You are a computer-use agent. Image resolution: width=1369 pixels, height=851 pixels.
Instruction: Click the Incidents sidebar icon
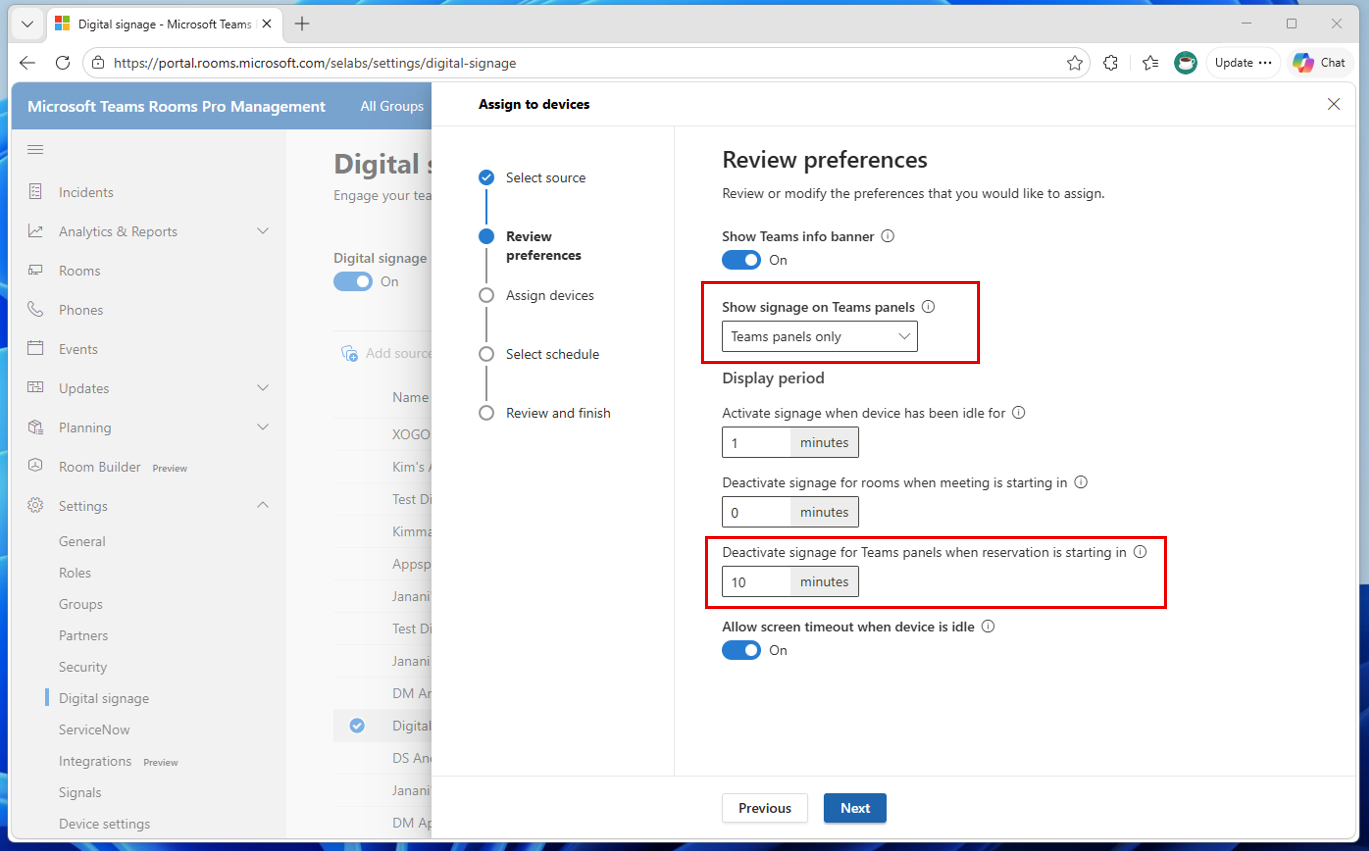[35, 192]
